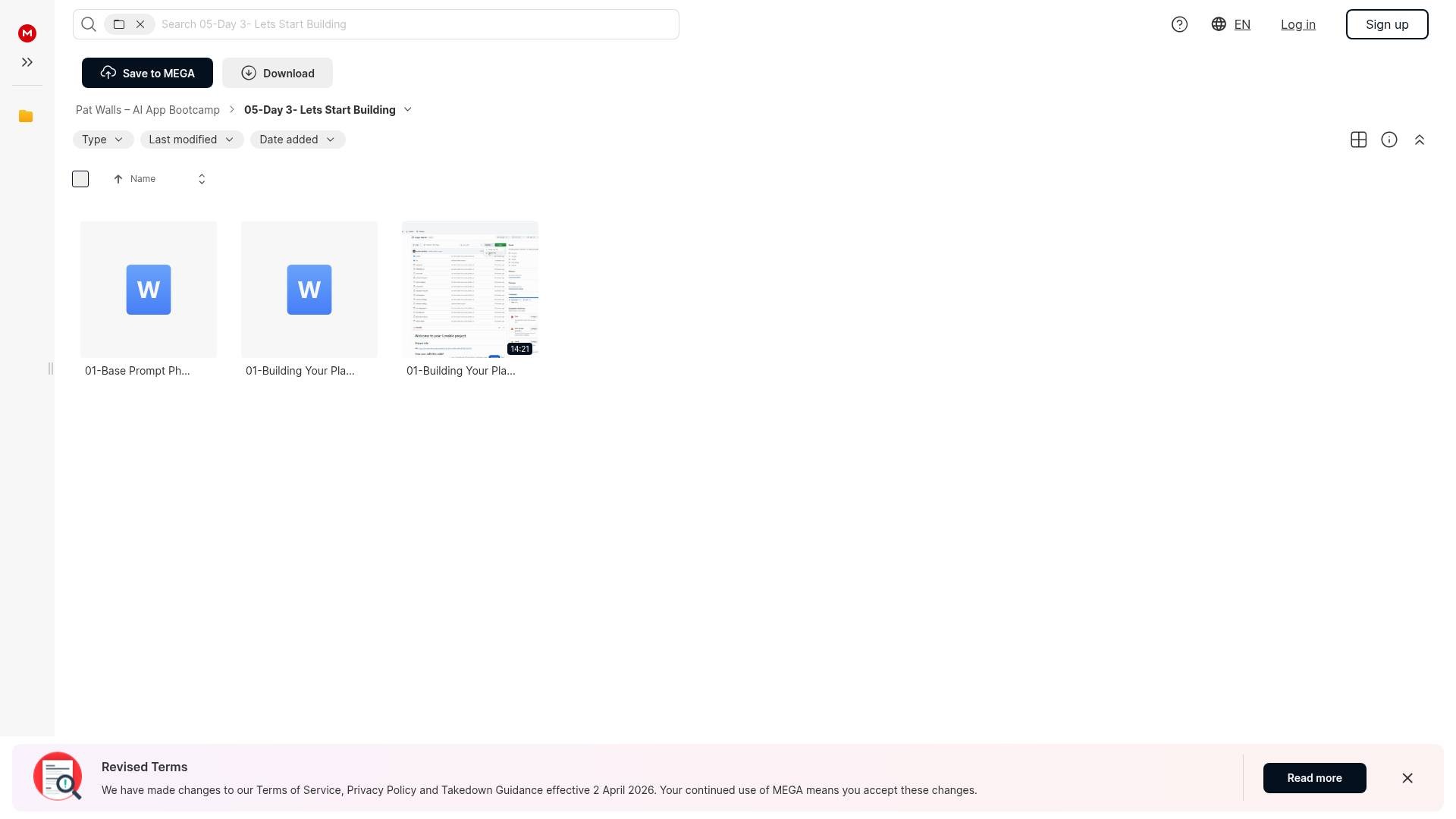The height and width of the screenshot is (819, 1456).
Task: Open the 14:21 video thumbnail
Action: tap(470, 289)
